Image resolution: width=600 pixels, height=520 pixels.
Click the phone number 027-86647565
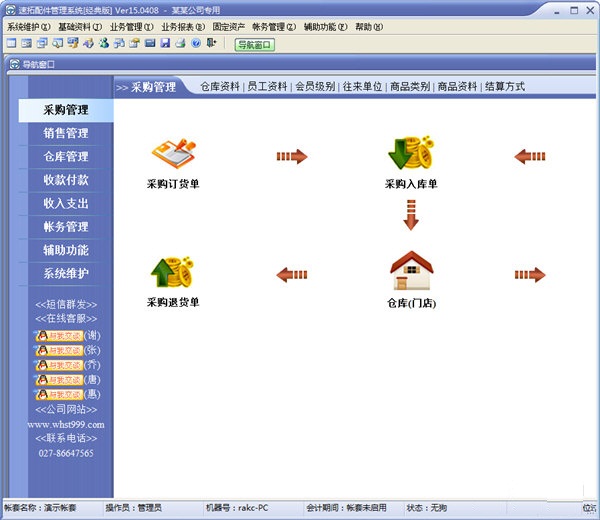[x=66, y=453]
